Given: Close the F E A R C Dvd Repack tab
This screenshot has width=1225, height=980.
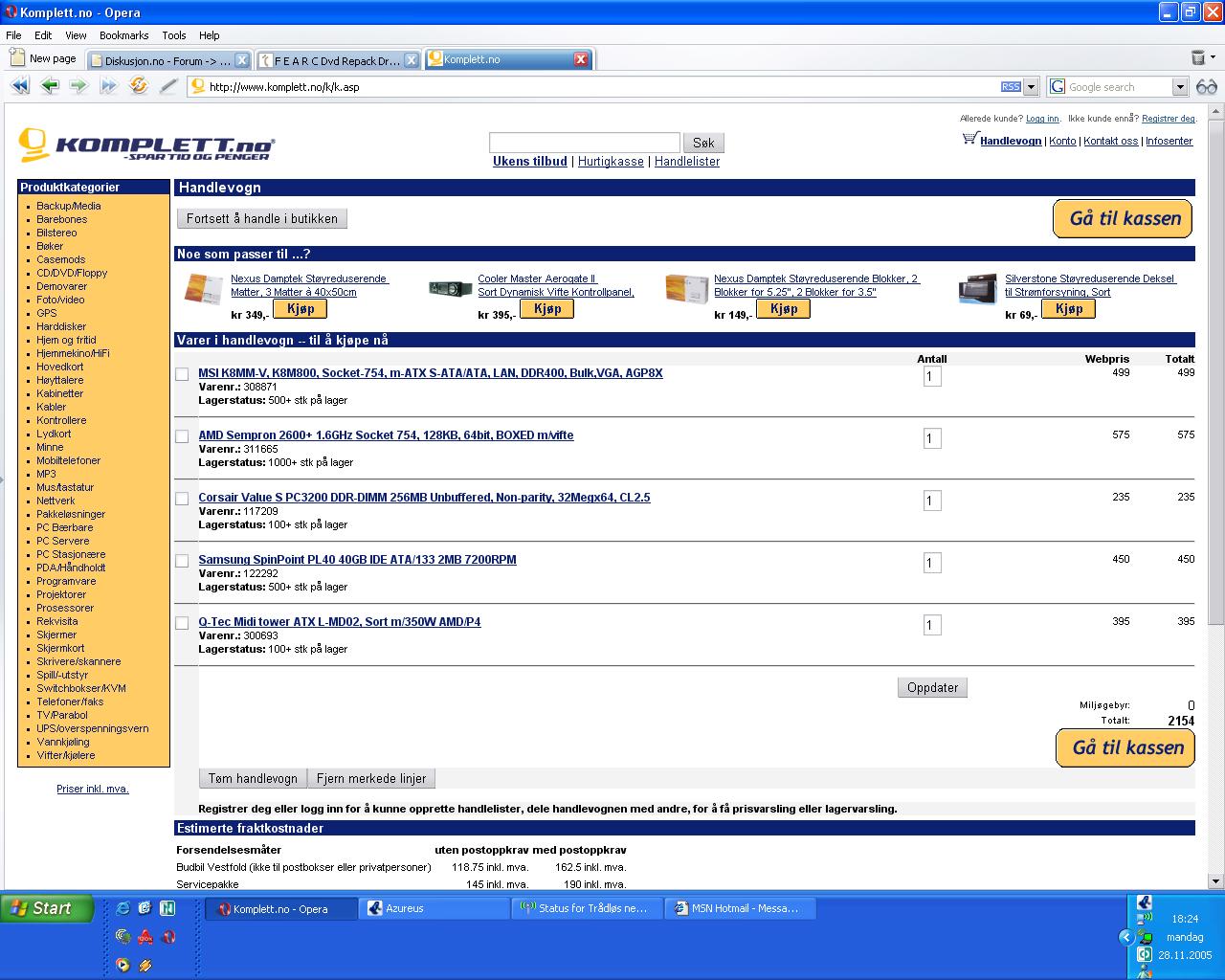Looking at the screenshot, I should (x=411, y=60).
